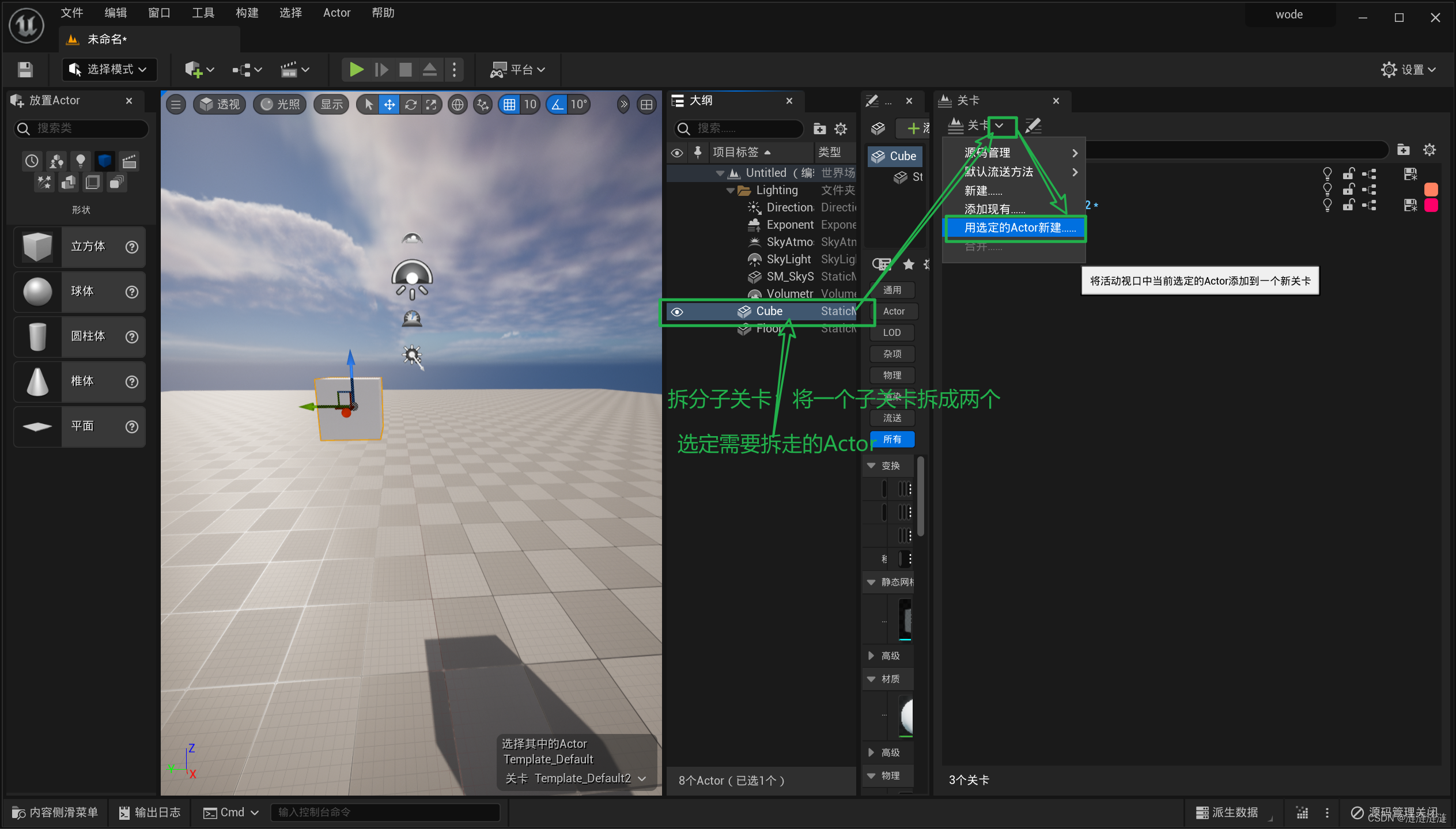Click the pink level color swatch
The width and height of the screenshot is (1456, 829).
[1431, 205]
